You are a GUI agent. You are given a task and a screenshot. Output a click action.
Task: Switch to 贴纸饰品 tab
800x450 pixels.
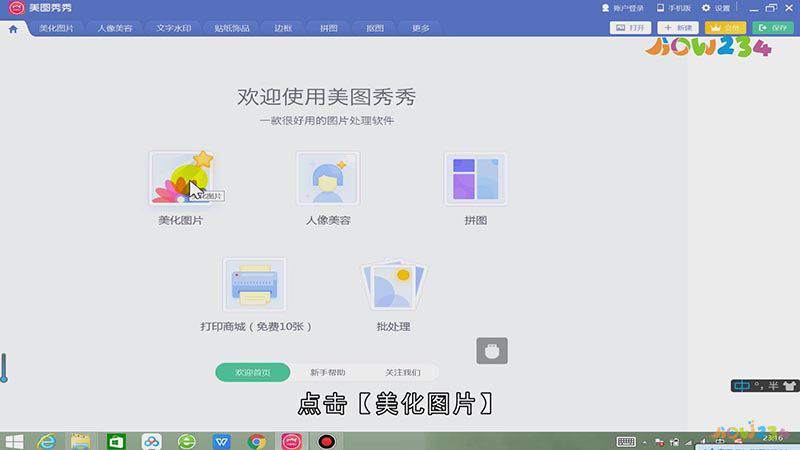[x=232, y=28]
